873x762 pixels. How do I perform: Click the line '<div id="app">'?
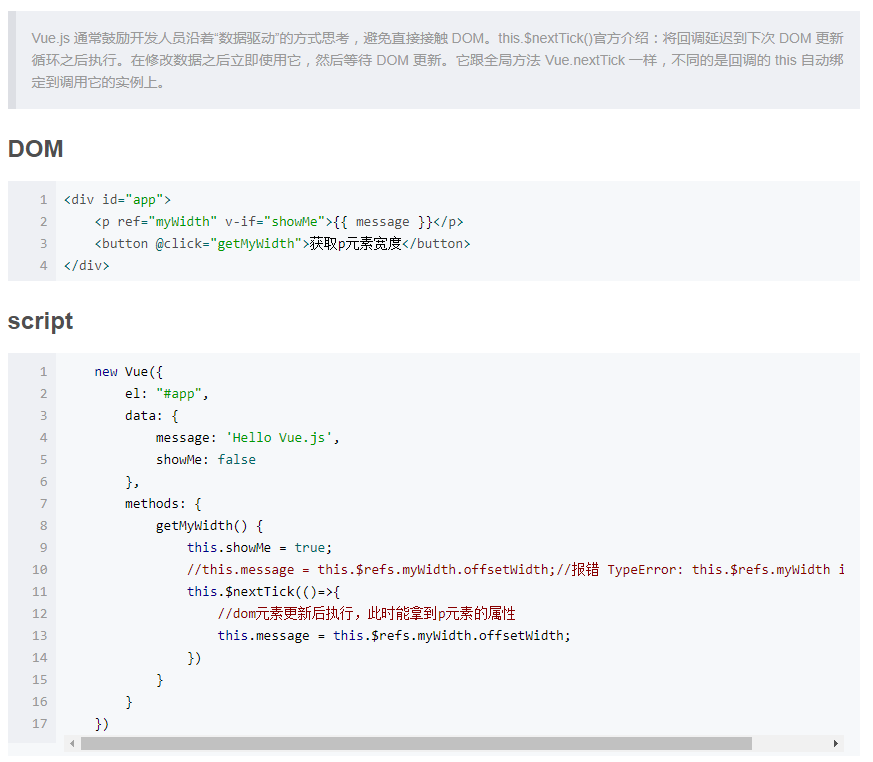click(117, 200)
